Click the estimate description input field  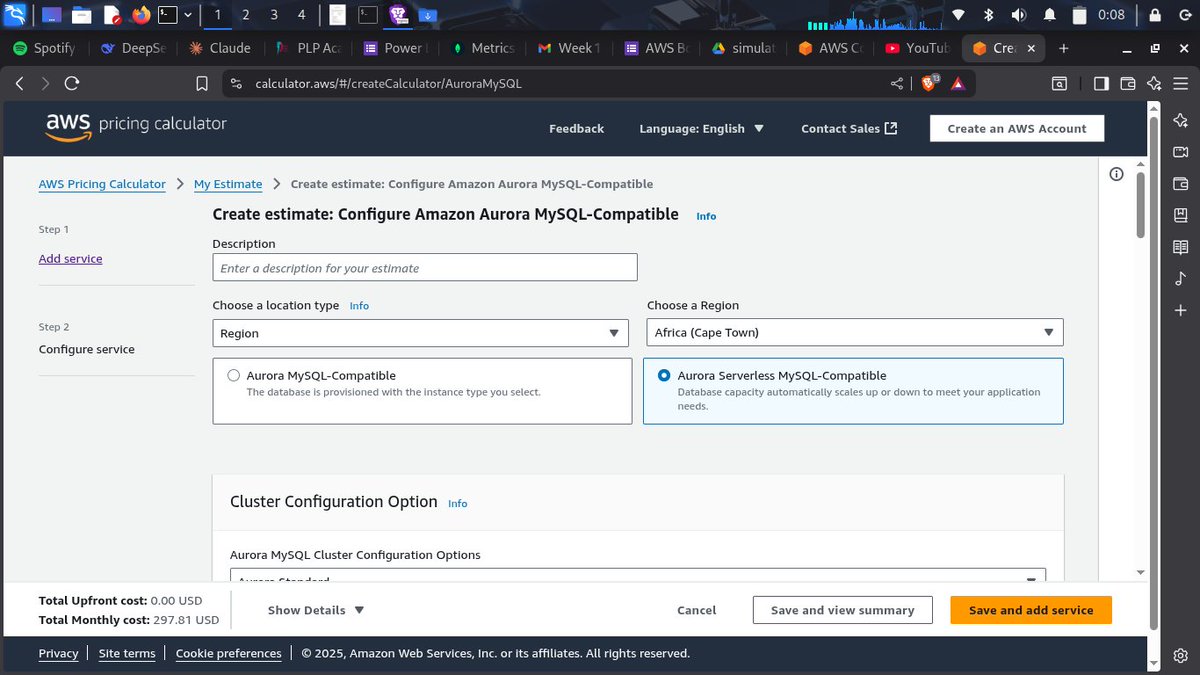tap(424, 267)
